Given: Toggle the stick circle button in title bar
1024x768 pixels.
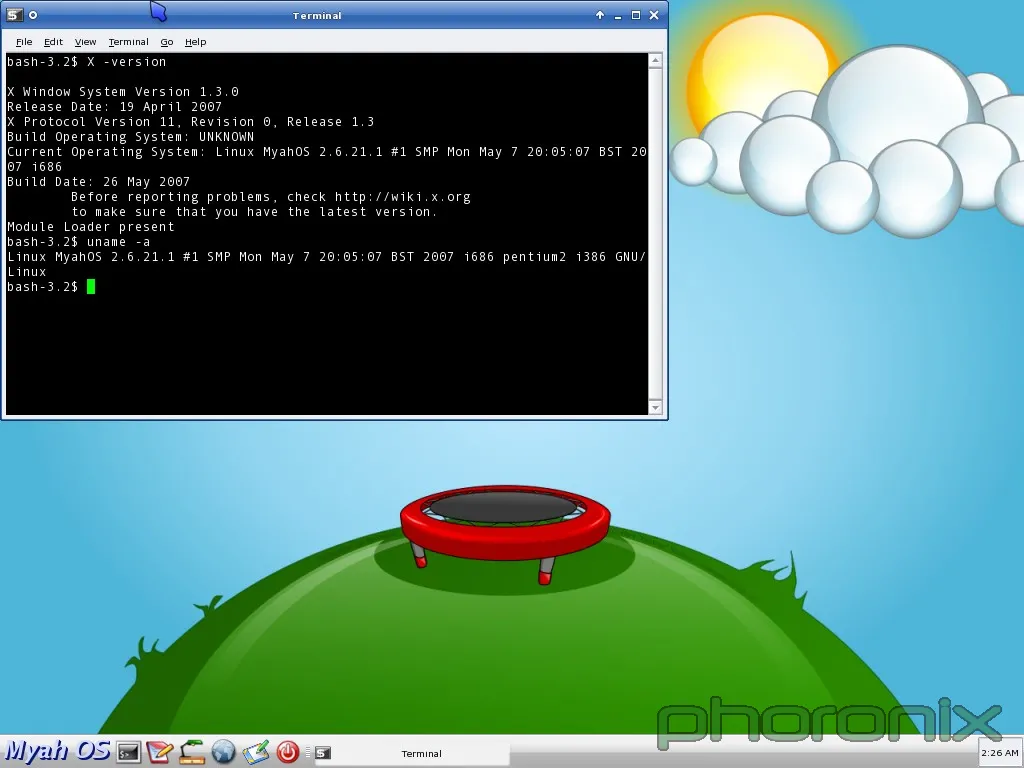Looking at the screenshot, I should (x=33, y=15).
